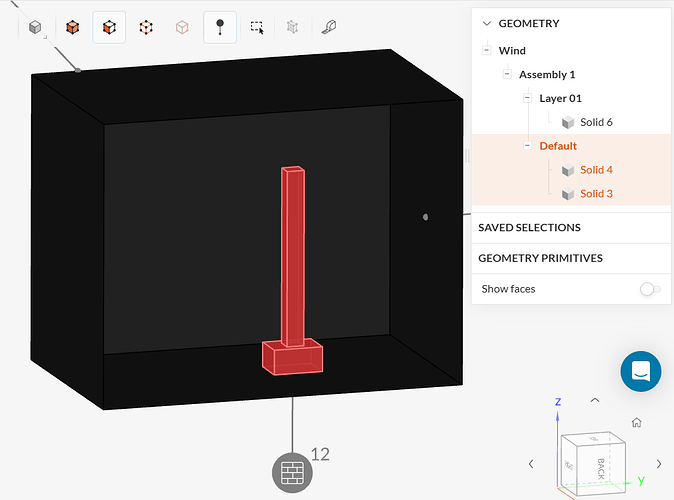Collapse the GEOMETRY panel
This screenshot has height=500, width=674.
coord(487,23)
